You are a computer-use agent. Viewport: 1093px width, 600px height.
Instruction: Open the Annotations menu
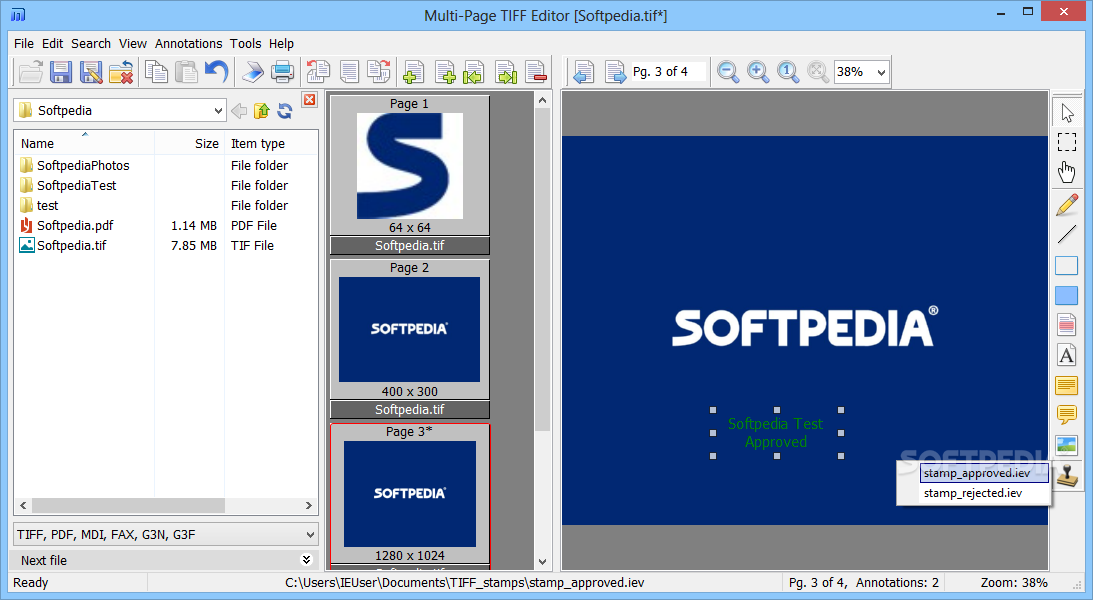click(x=188, y=43)
